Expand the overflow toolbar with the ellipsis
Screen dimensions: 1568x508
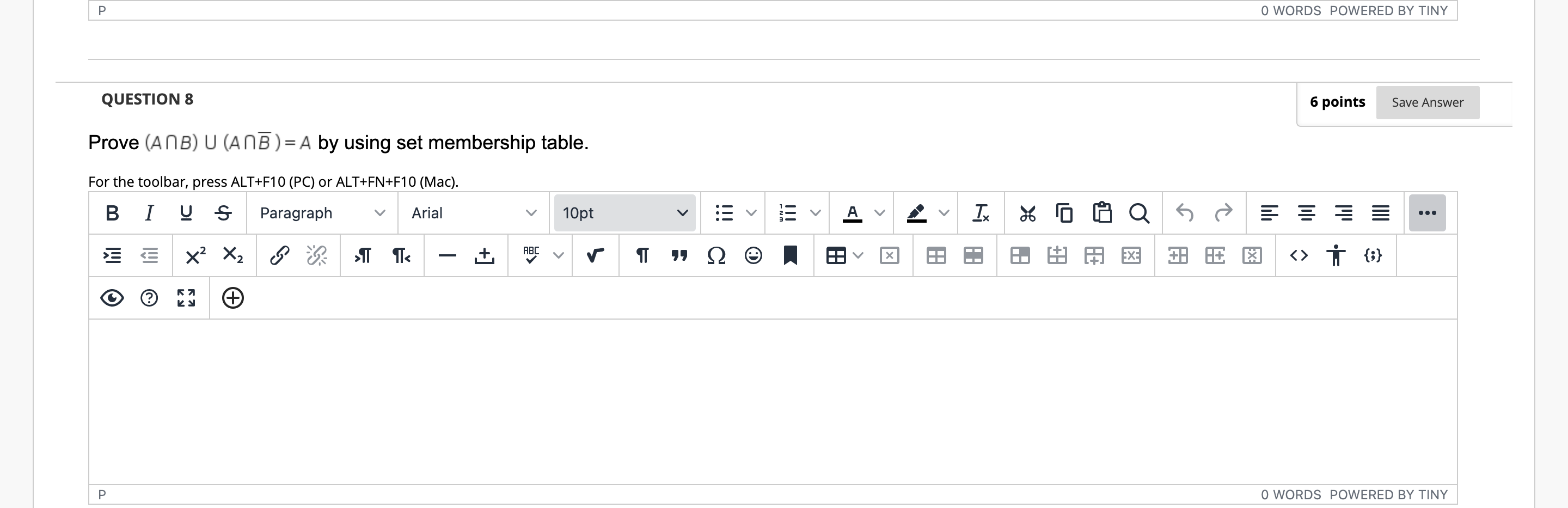point(1427,213)
